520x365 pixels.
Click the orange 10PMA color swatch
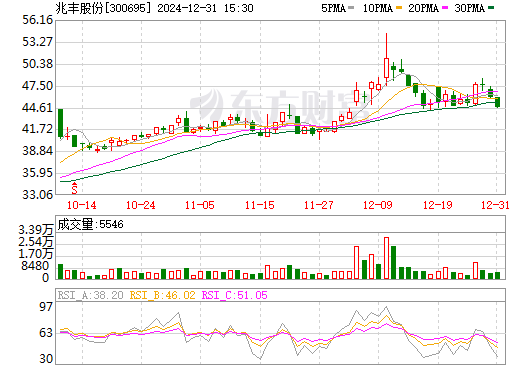tap(399, 8)
